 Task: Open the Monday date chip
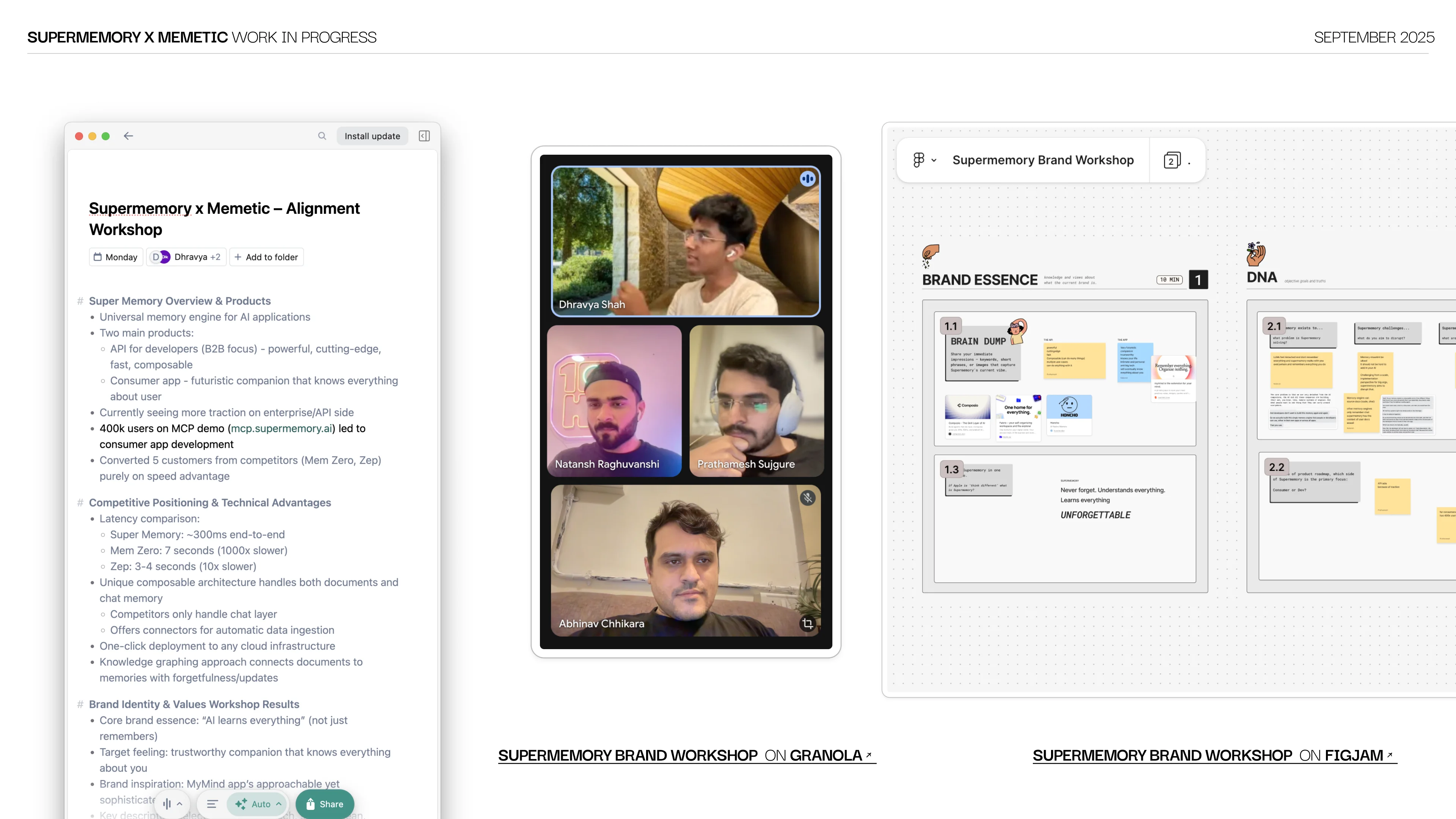coord(116,257)
